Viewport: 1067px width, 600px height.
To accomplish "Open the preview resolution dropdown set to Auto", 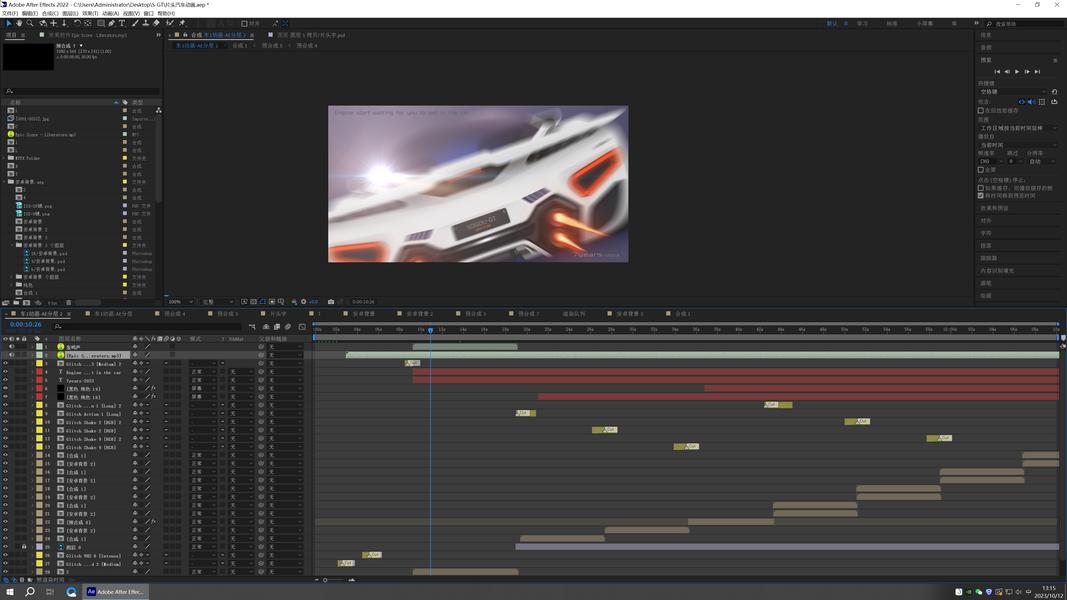I will click(1042, 161).
